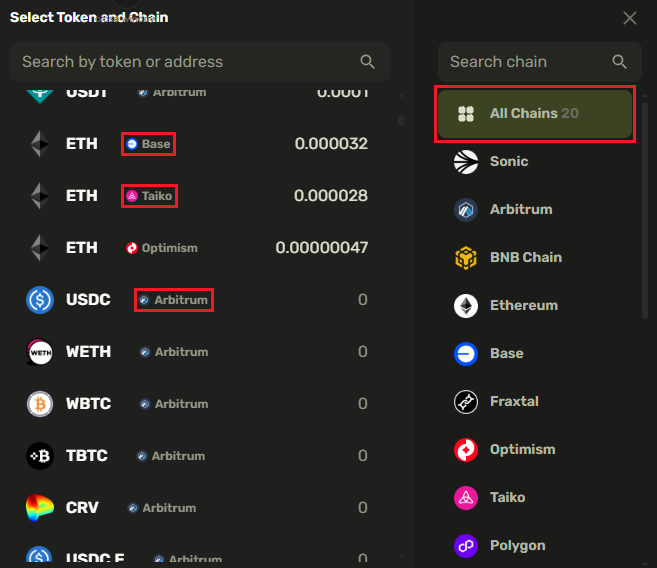Click the WETH token icon
This screenshot has height=568, width=657.
coord(40,352)
